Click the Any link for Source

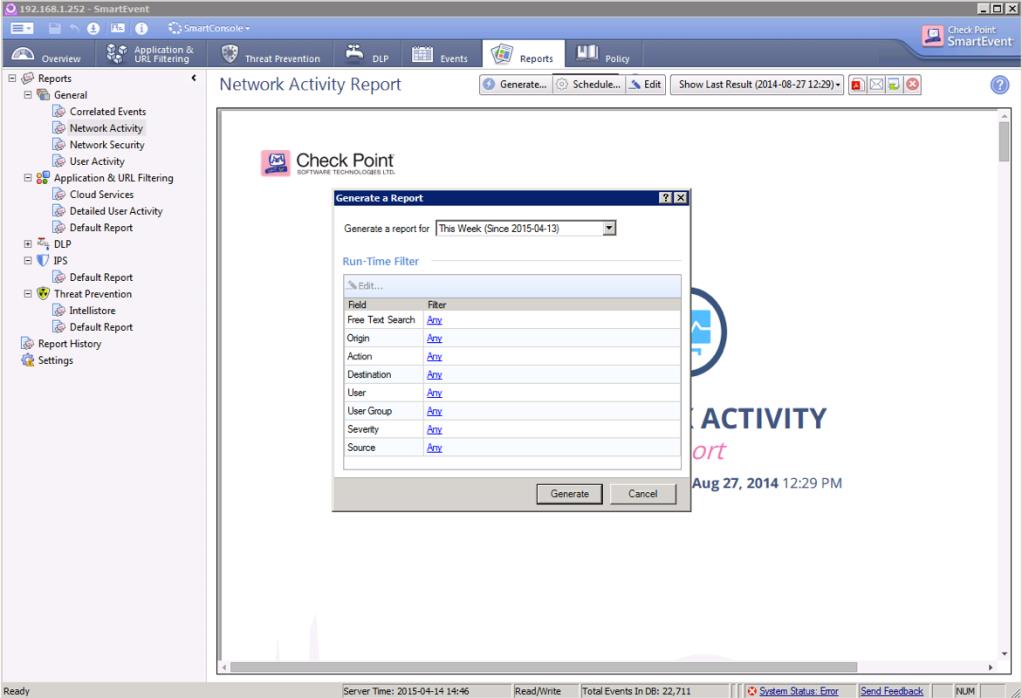pos(435,448)
